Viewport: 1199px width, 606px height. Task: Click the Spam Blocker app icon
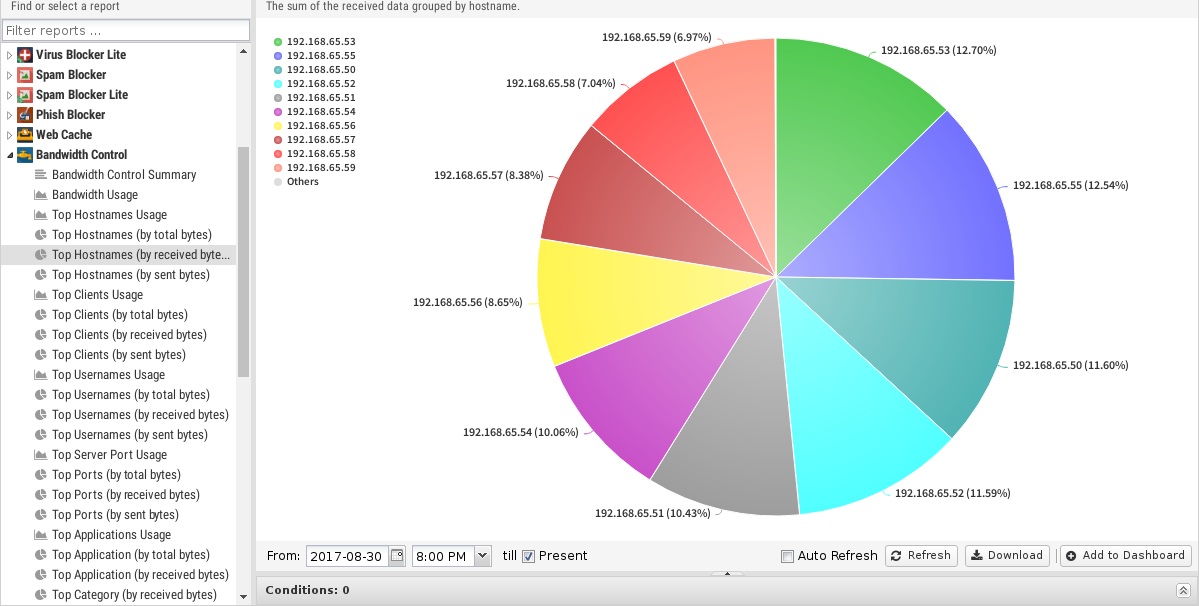pos(25,75)
